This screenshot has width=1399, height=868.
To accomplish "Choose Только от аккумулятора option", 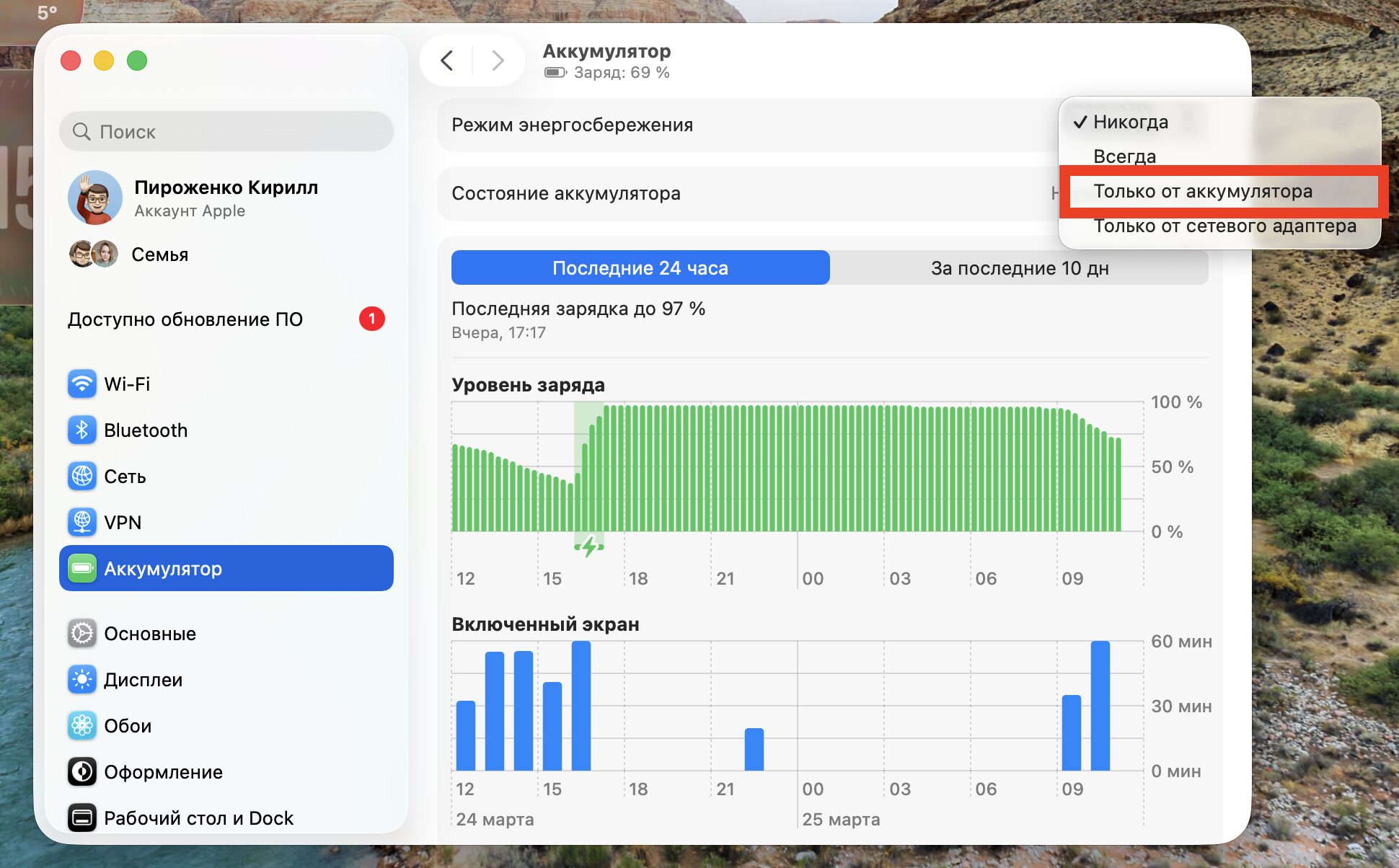I will coord(1203,192).
